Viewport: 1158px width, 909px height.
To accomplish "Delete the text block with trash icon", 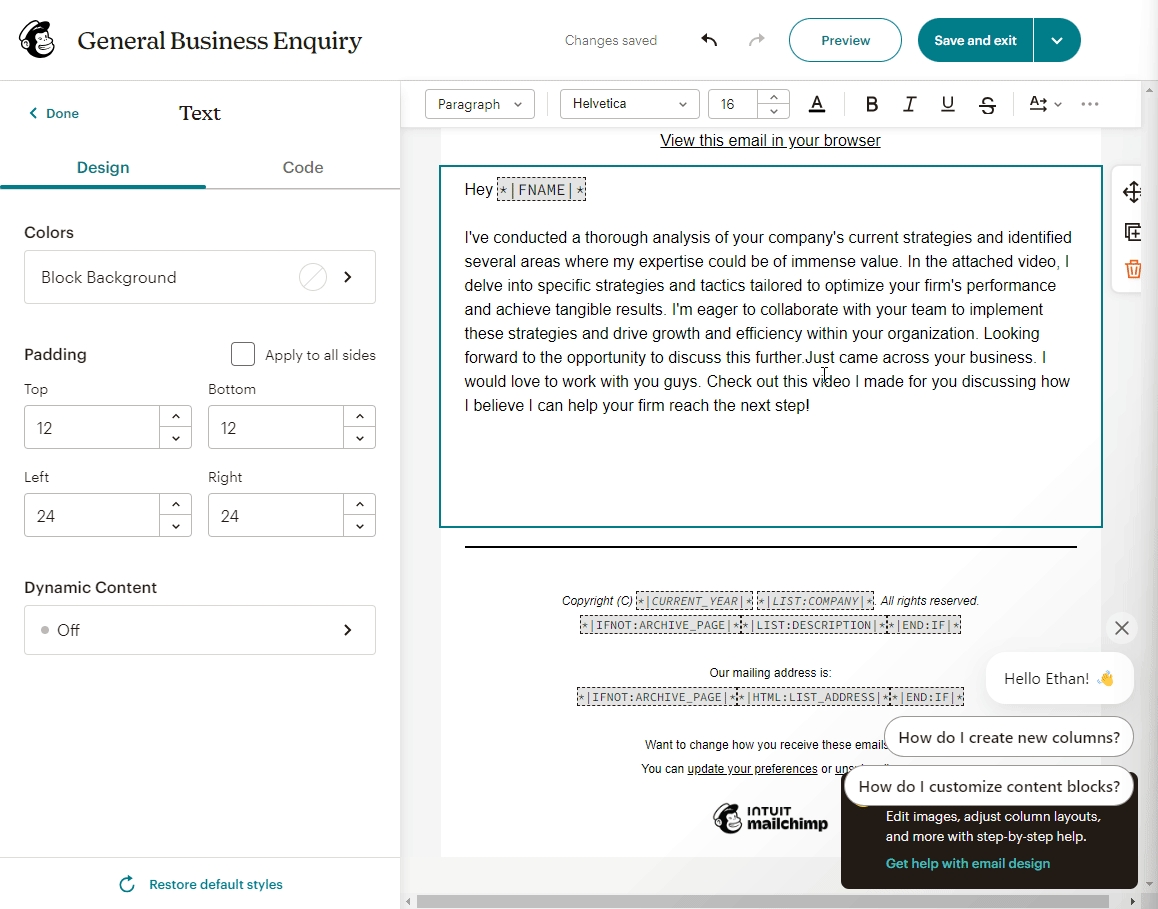I will click(1132, 269).
